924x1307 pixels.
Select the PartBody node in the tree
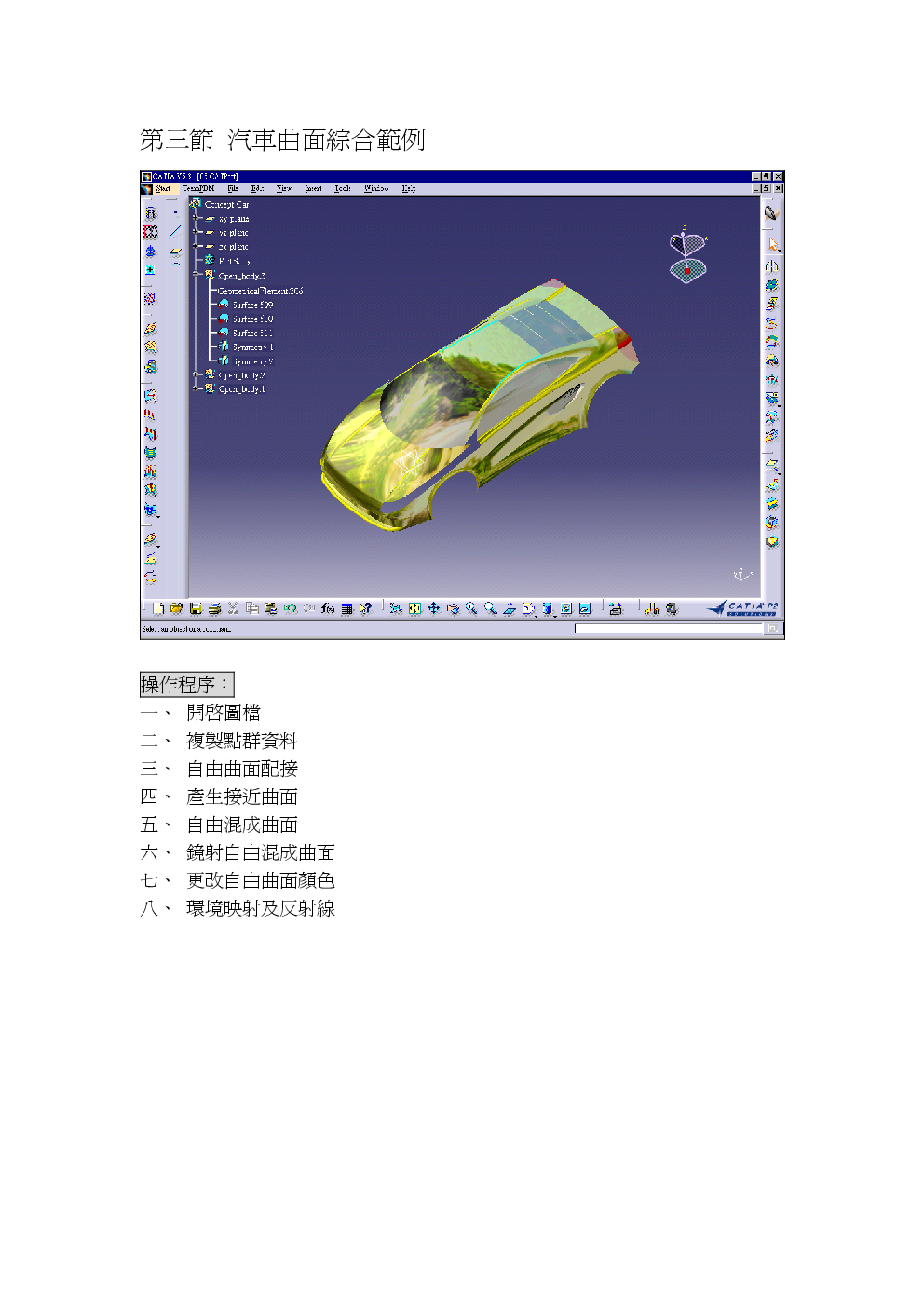coord(234,261)
